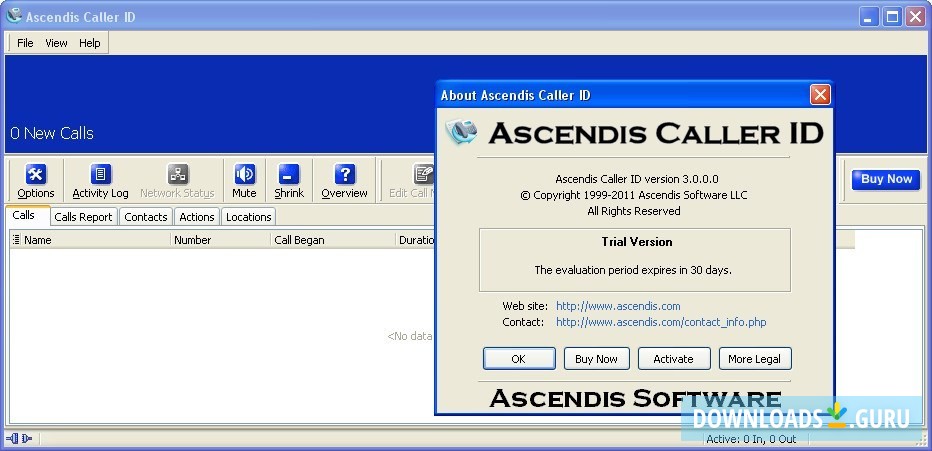
Task: Switch to the Contacts tab
Action: 146,217
